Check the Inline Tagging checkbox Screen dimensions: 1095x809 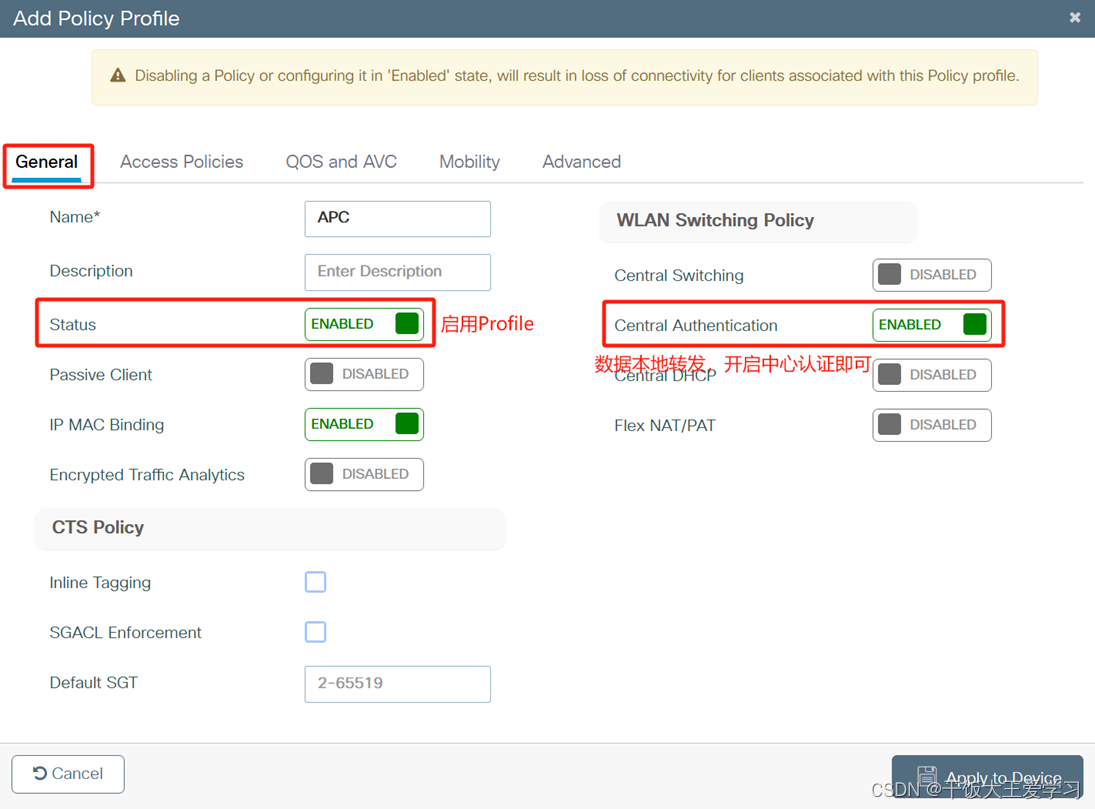click(315, 582)
